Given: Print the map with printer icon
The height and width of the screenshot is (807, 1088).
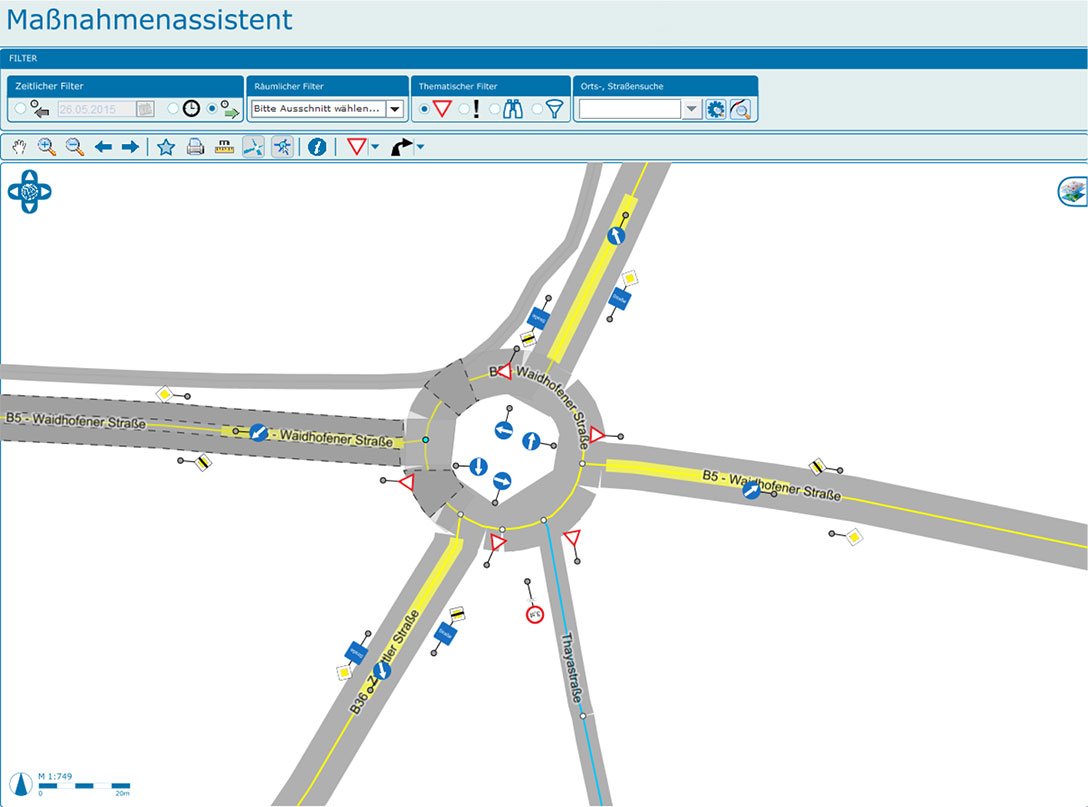Looking at the screenshot, I should coord(195,147).
